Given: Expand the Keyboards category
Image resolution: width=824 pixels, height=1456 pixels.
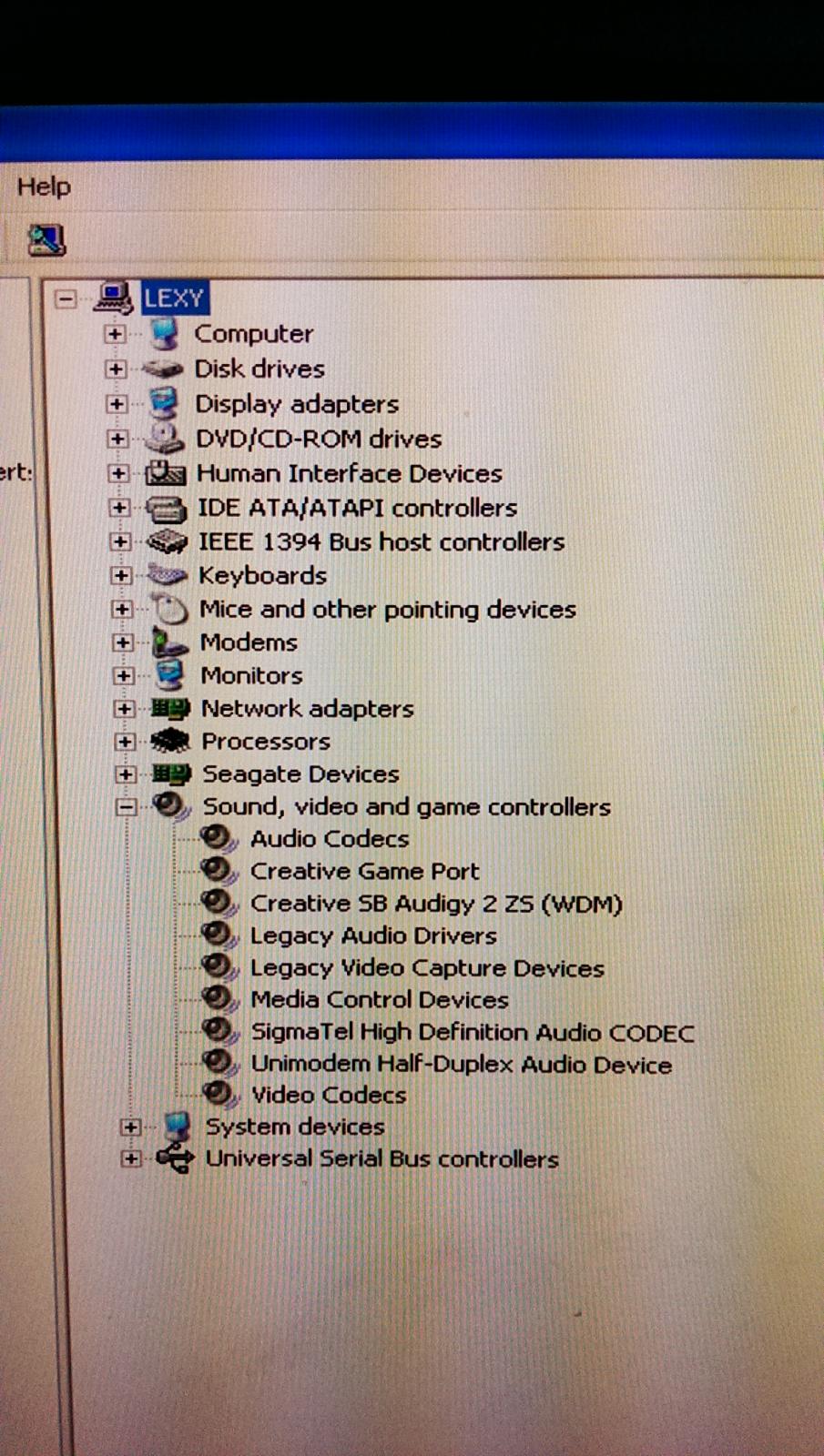Looking at the screenshot, I should pyautogui.click(x=120, y=575).
